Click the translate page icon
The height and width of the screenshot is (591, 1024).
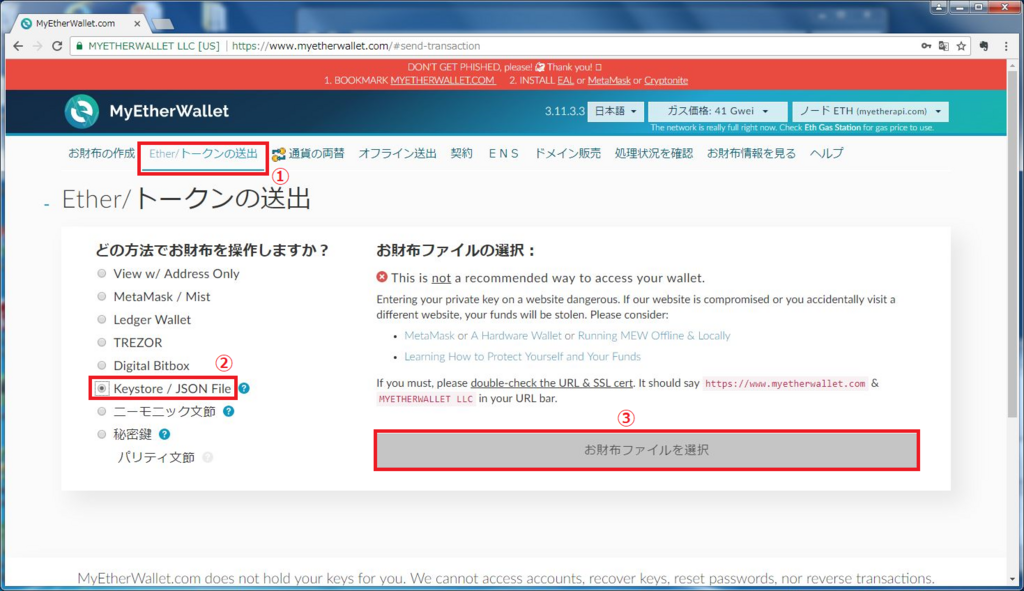[x=944, y=46]
